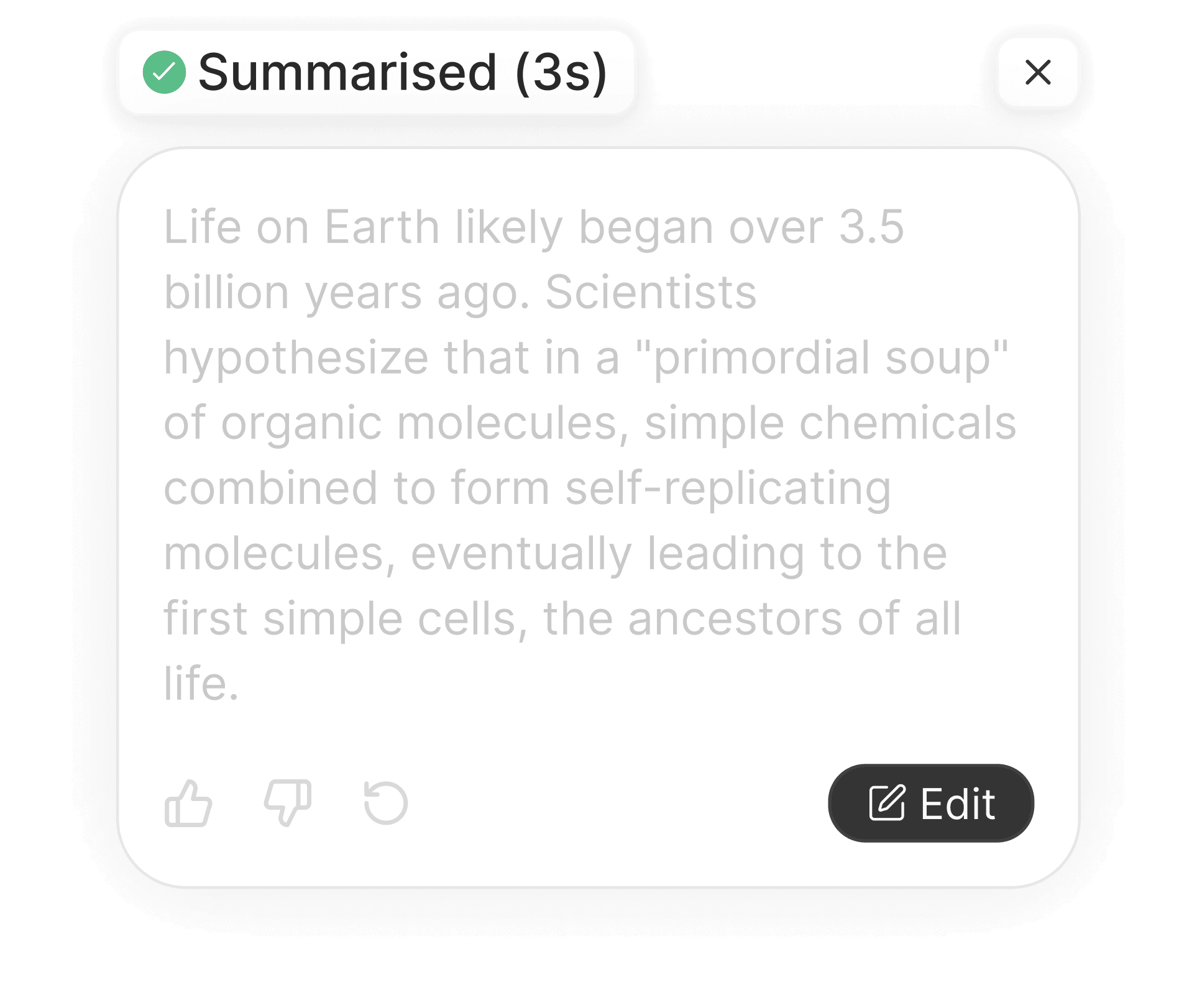The image size is (1197, 1008).
Task: Click the word "Scientists" in the summary
Action: coord(650,292)
